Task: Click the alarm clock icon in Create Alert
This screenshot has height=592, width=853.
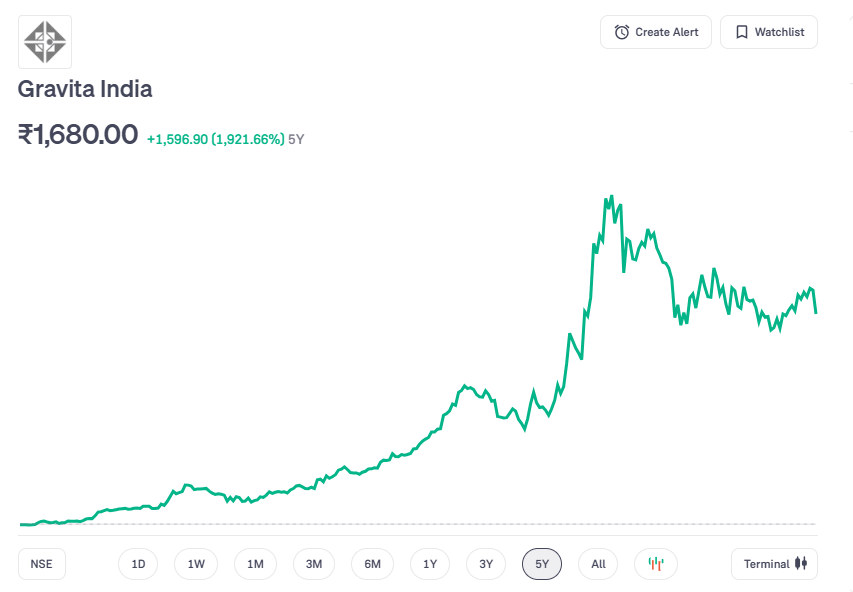Action: [622, 32]
